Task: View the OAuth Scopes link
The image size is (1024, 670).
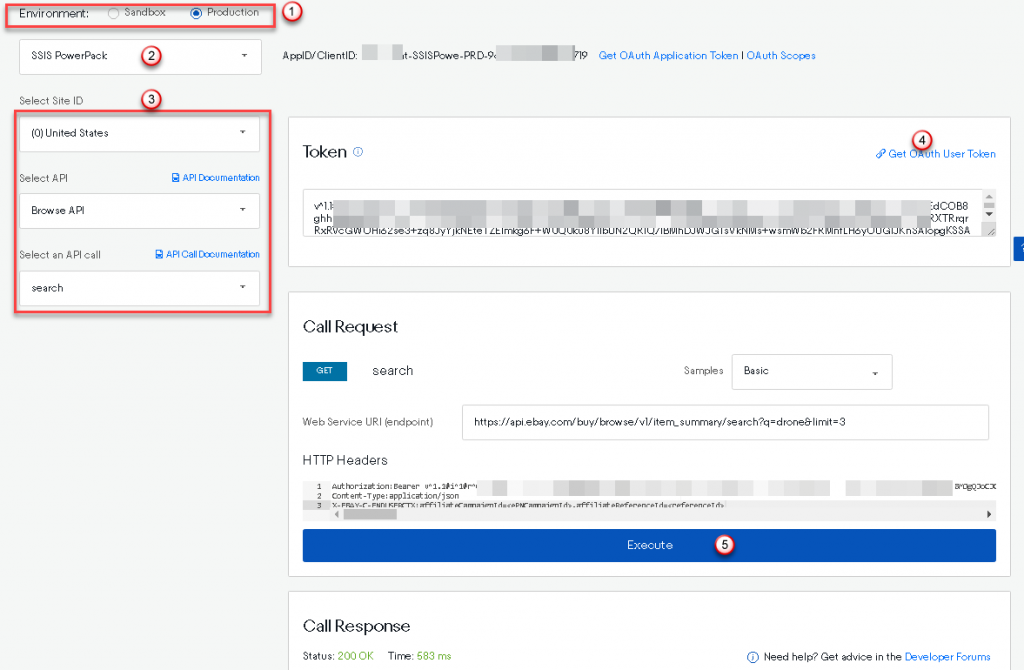Action: [x=780, y=56]
